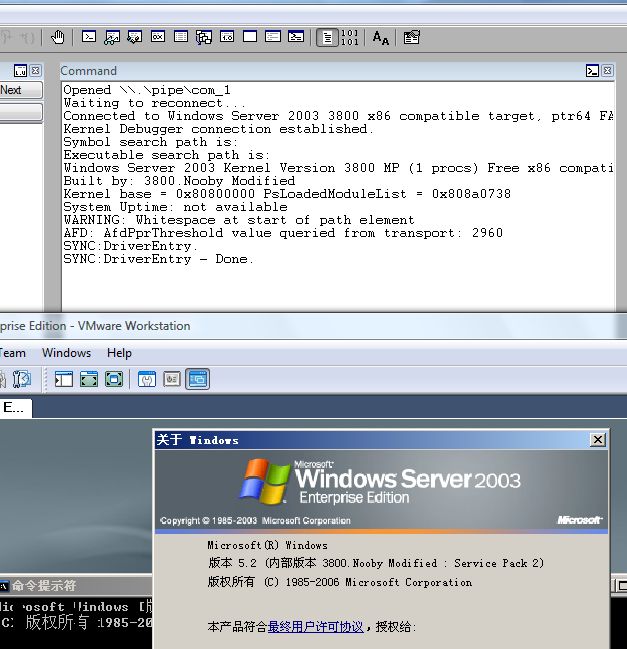This screenshot has width=627, height=649.
Task: Open the Registers window toolbar icon
Action: 158,37
